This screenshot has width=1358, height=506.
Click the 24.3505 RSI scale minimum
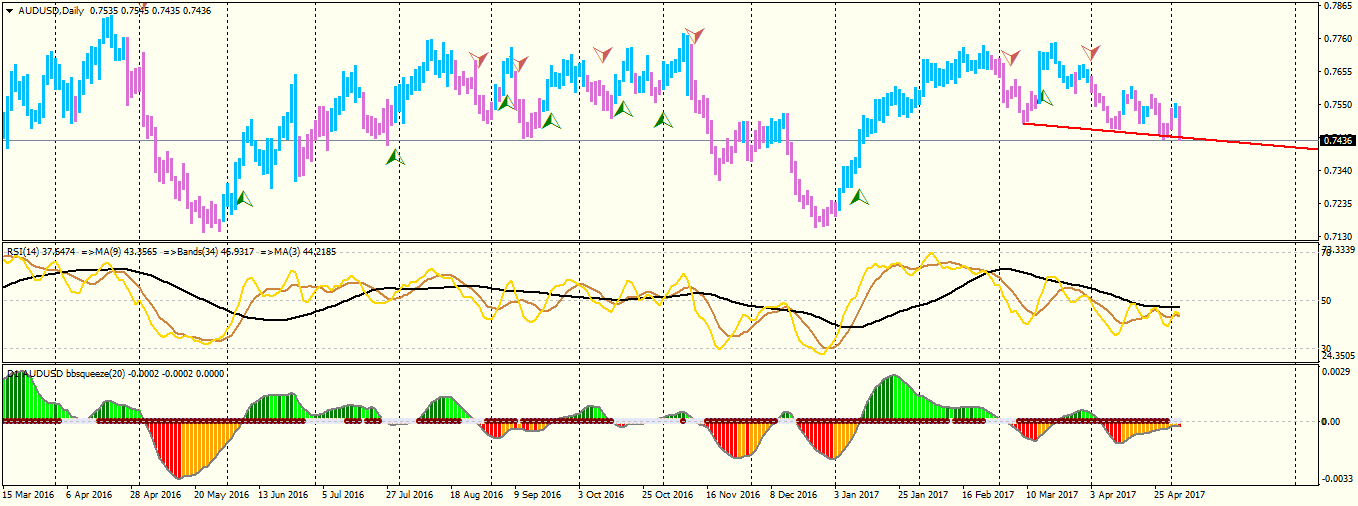point(1338,355)
